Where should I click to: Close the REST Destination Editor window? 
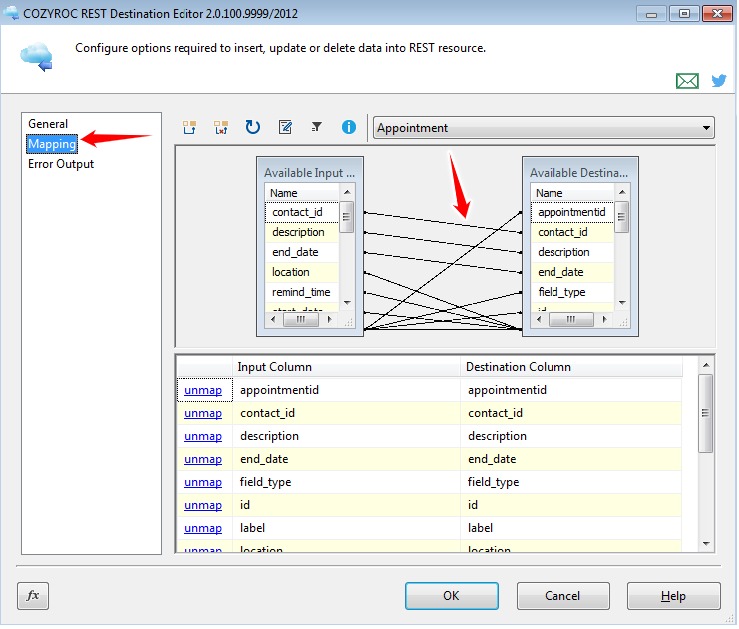click(717, 14)
